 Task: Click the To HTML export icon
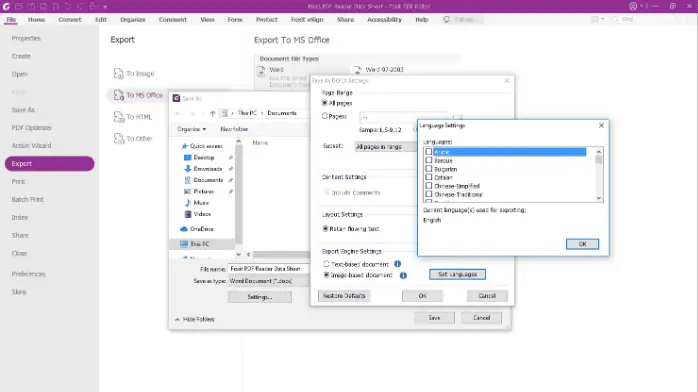[x=118, y=117]
